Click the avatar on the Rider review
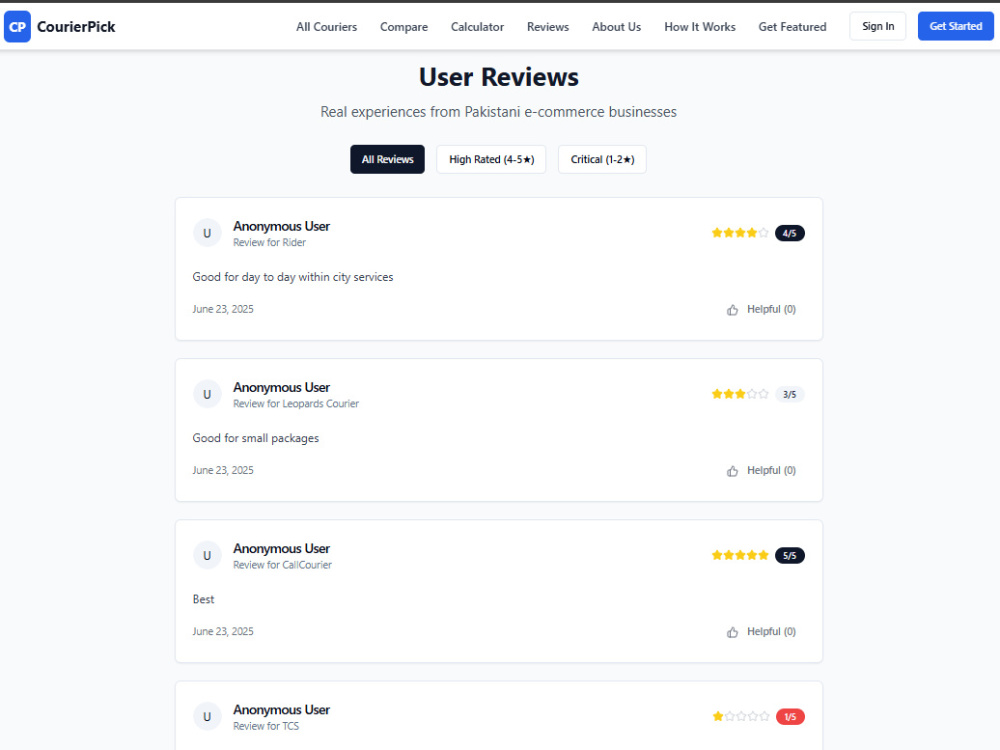Viewport: 1000px width, 750px height. click(x=207, y=233)
